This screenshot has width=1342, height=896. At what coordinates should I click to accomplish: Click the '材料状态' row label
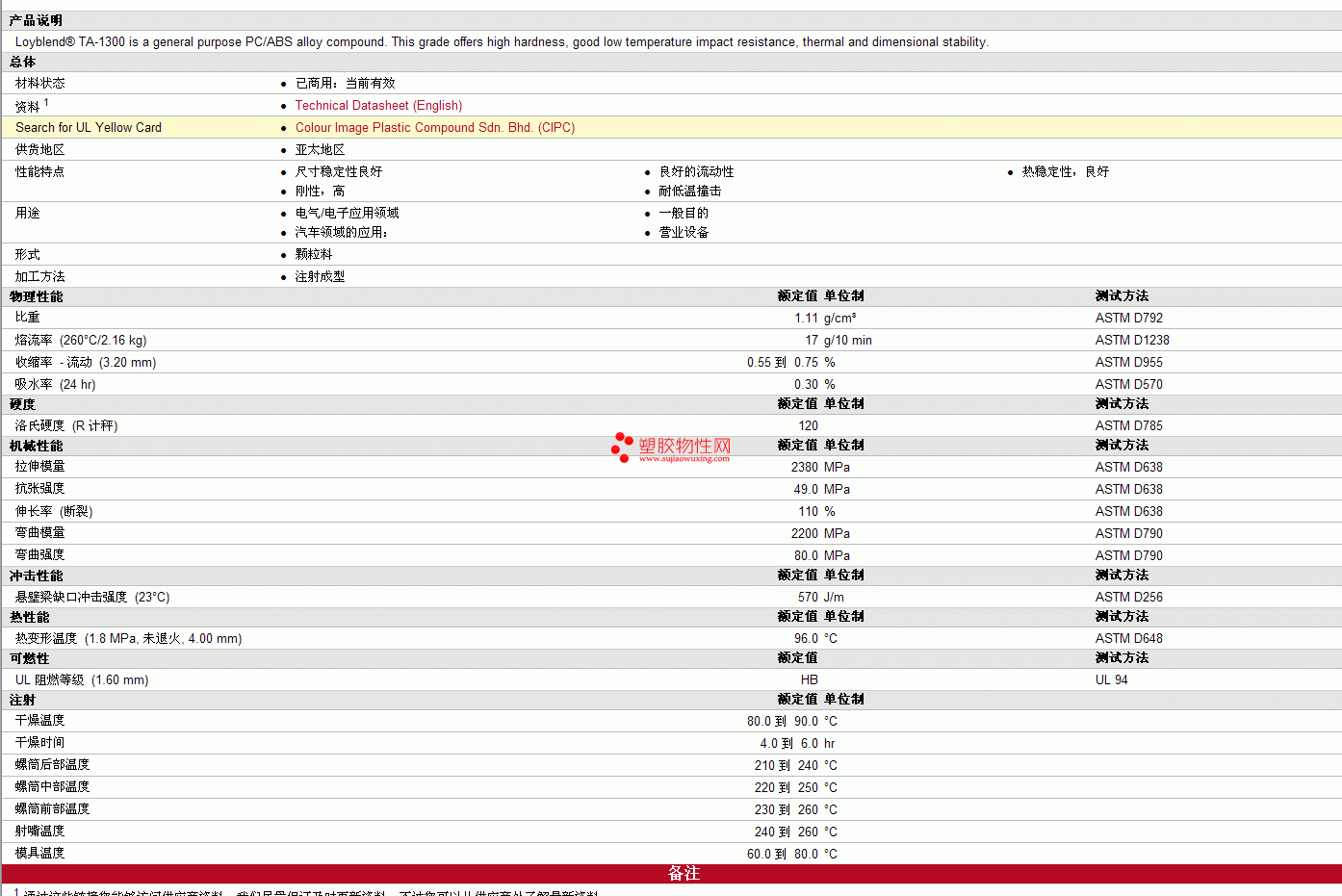tap(40, 84)
